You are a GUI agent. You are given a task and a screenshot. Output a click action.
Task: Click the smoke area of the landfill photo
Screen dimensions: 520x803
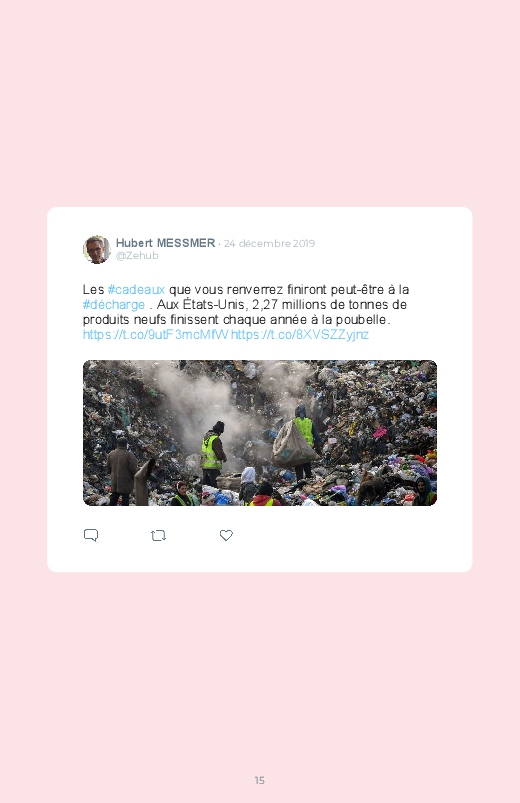[205, 399]
